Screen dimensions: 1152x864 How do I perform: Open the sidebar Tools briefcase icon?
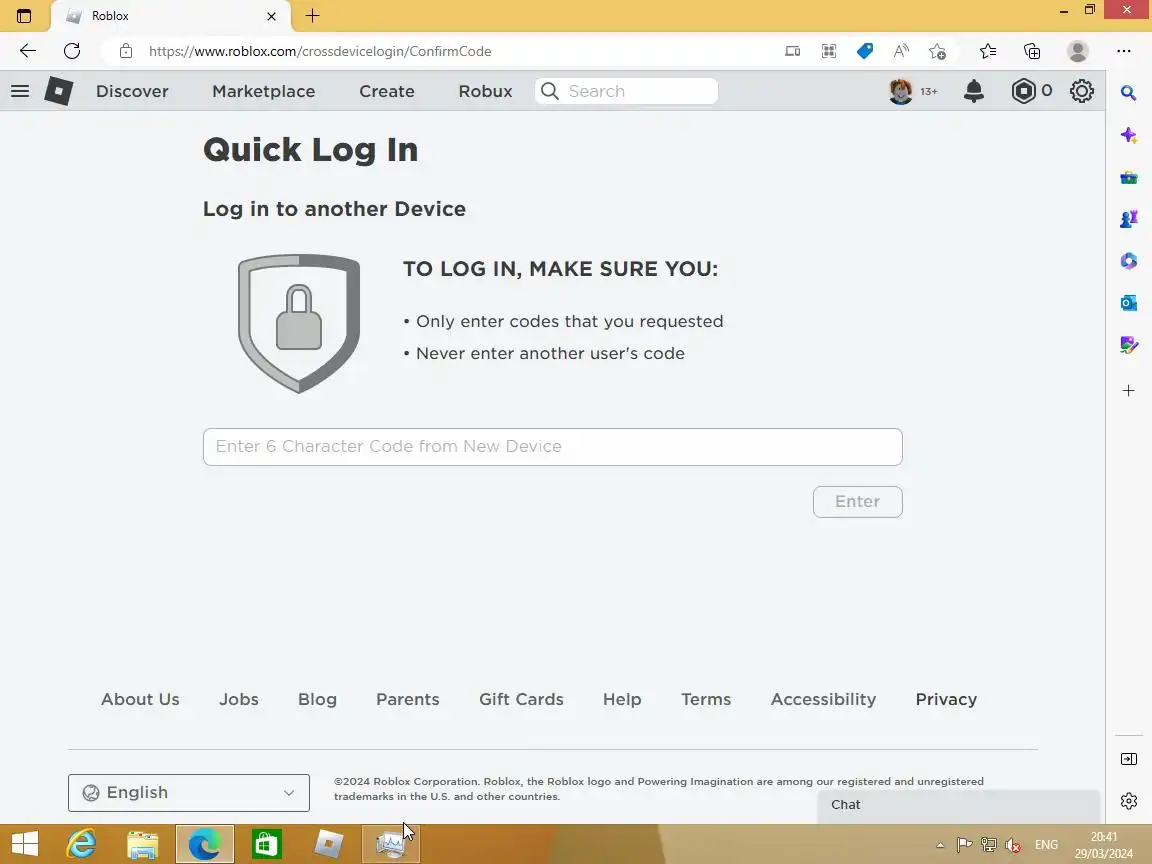[x=1128, y=178]
